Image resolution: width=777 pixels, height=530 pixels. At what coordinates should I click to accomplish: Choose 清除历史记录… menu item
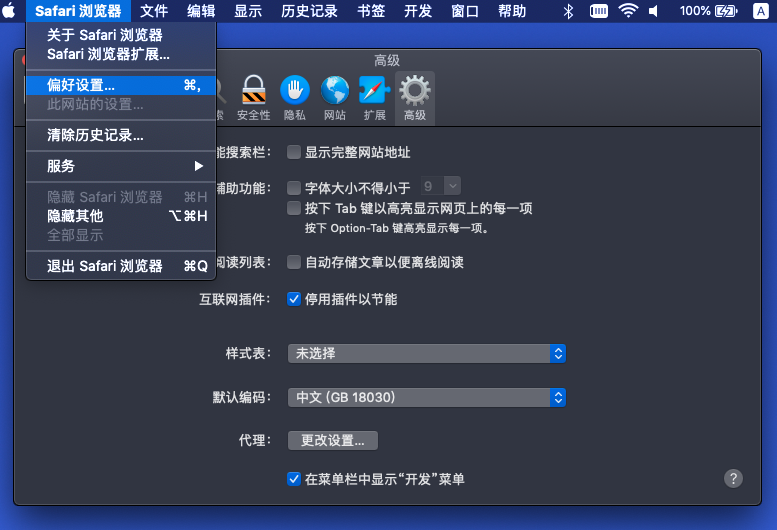click(121, 135)
